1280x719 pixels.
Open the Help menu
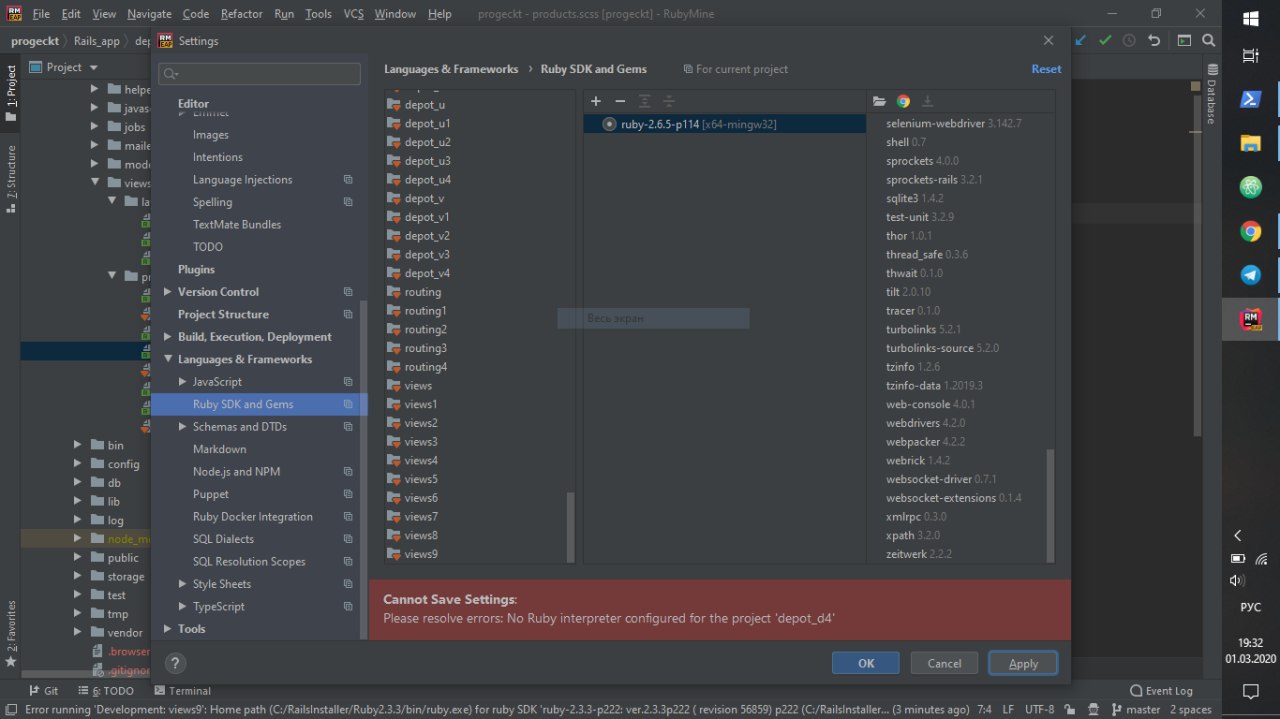point(439,14)
